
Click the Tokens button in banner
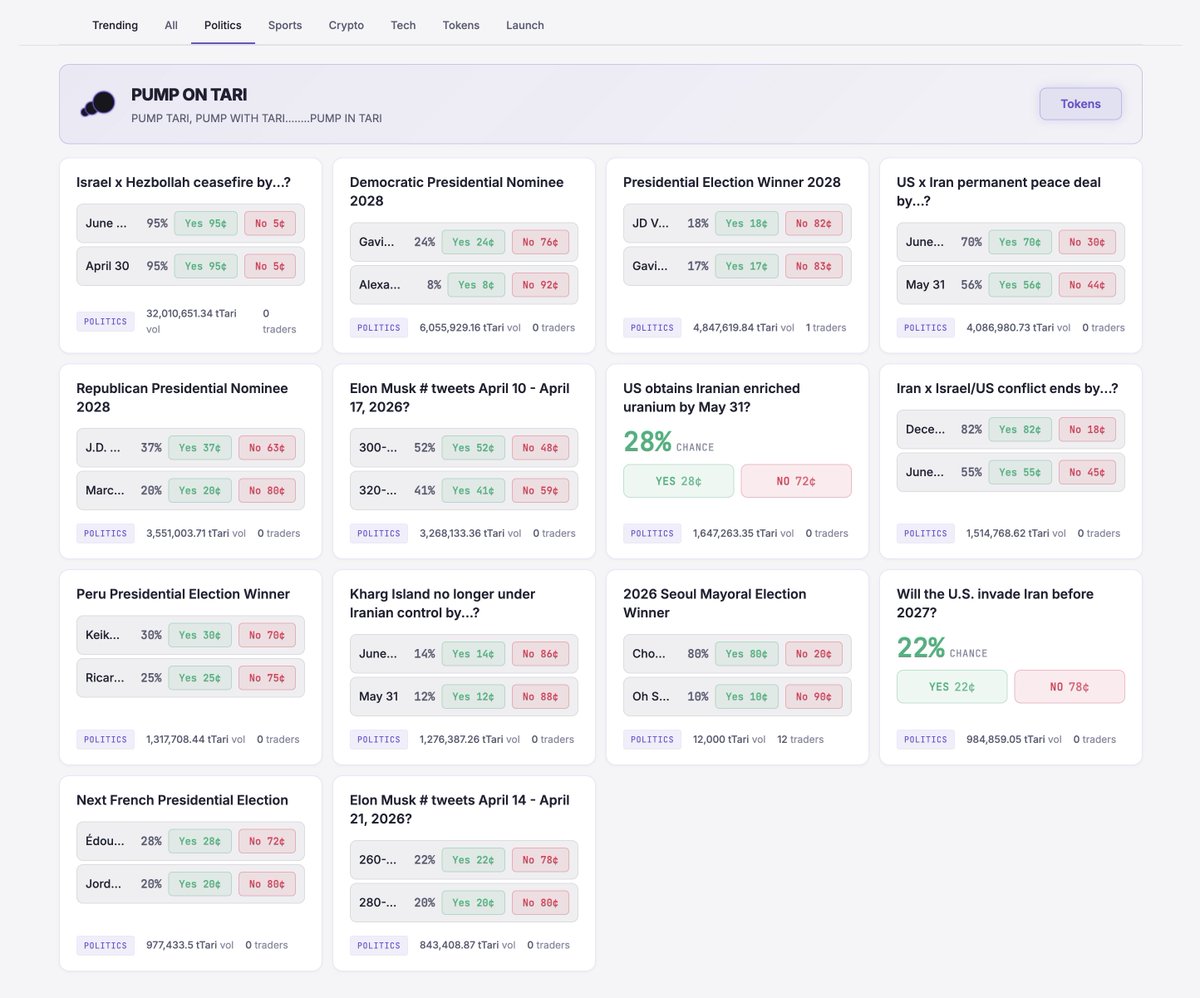click(x=1080, y=104)
